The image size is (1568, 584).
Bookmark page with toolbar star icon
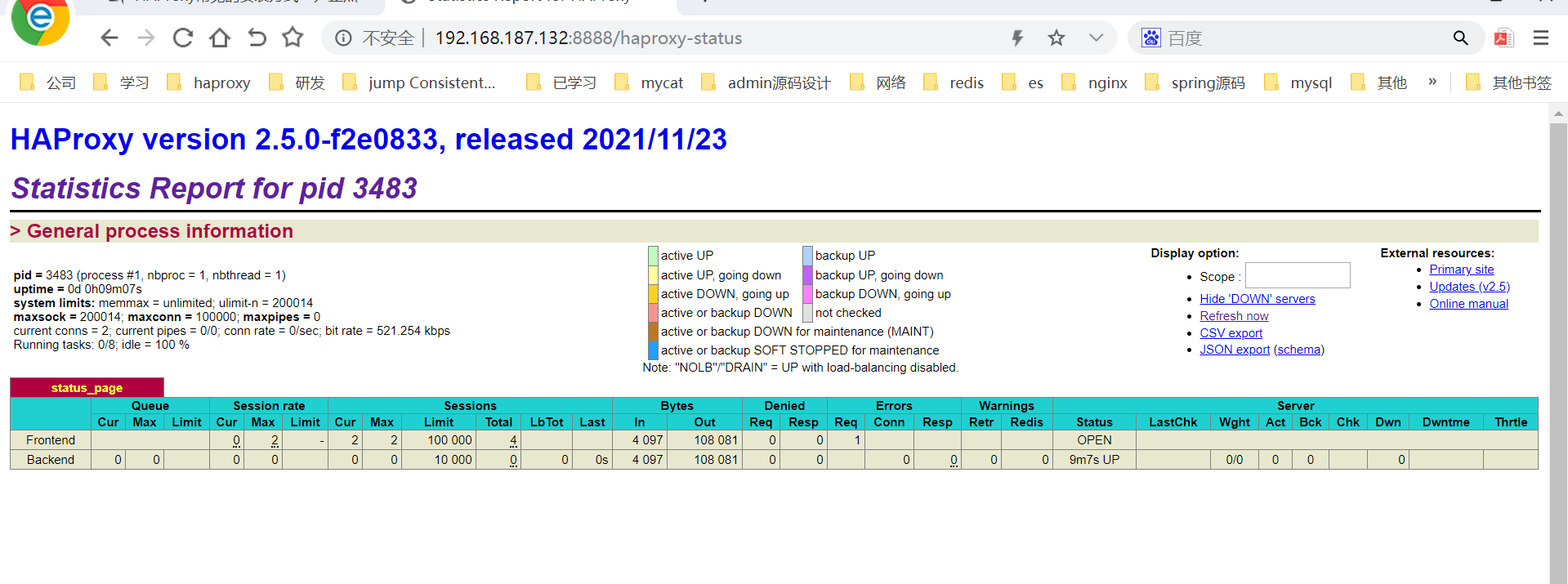point(293,38)
